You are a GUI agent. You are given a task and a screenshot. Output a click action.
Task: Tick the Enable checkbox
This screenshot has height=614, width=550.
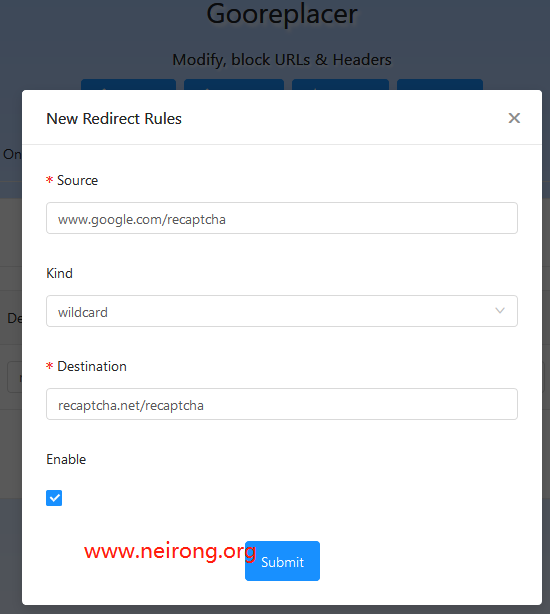(x=54, y=498)
